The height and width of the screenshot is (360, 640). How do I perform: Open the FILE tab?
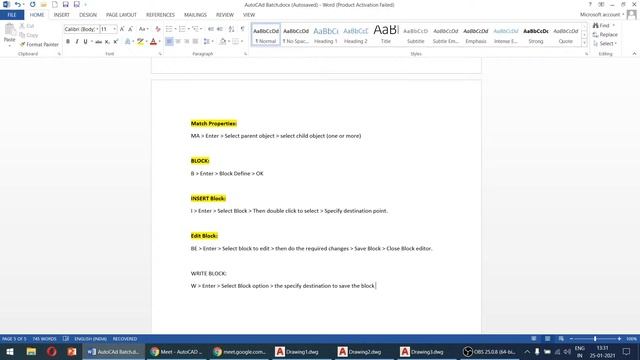tap(12, 15)
